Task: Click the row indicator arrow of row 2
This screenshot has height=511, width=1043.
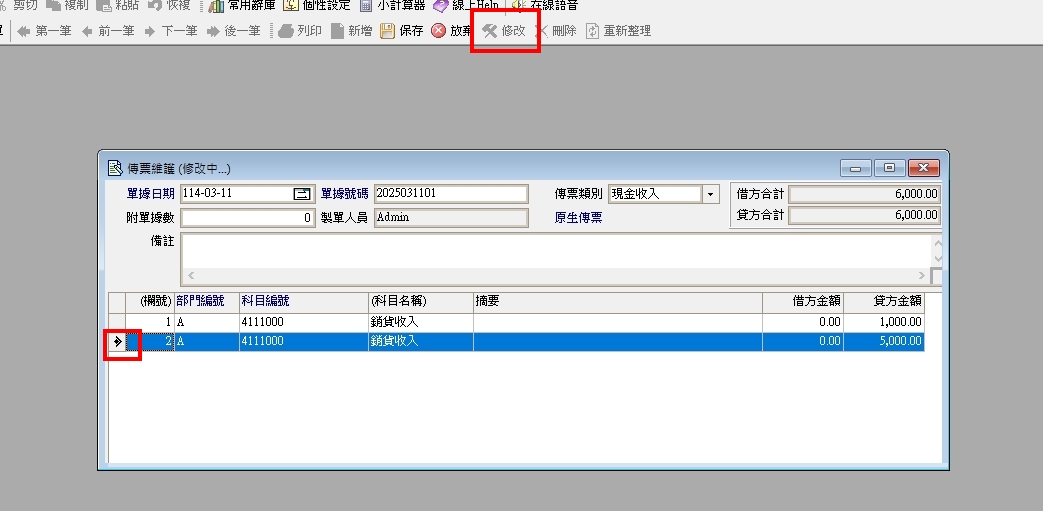Action: point(118,342)
